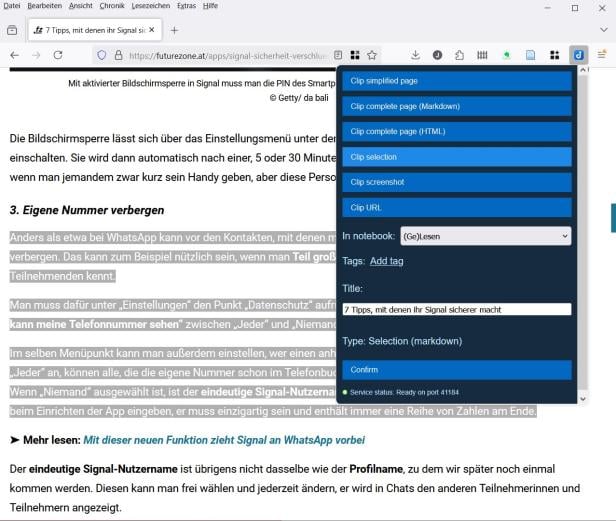
Task: Click the vertical bars toolbar extension icon
Action: [x=482, y=55]
